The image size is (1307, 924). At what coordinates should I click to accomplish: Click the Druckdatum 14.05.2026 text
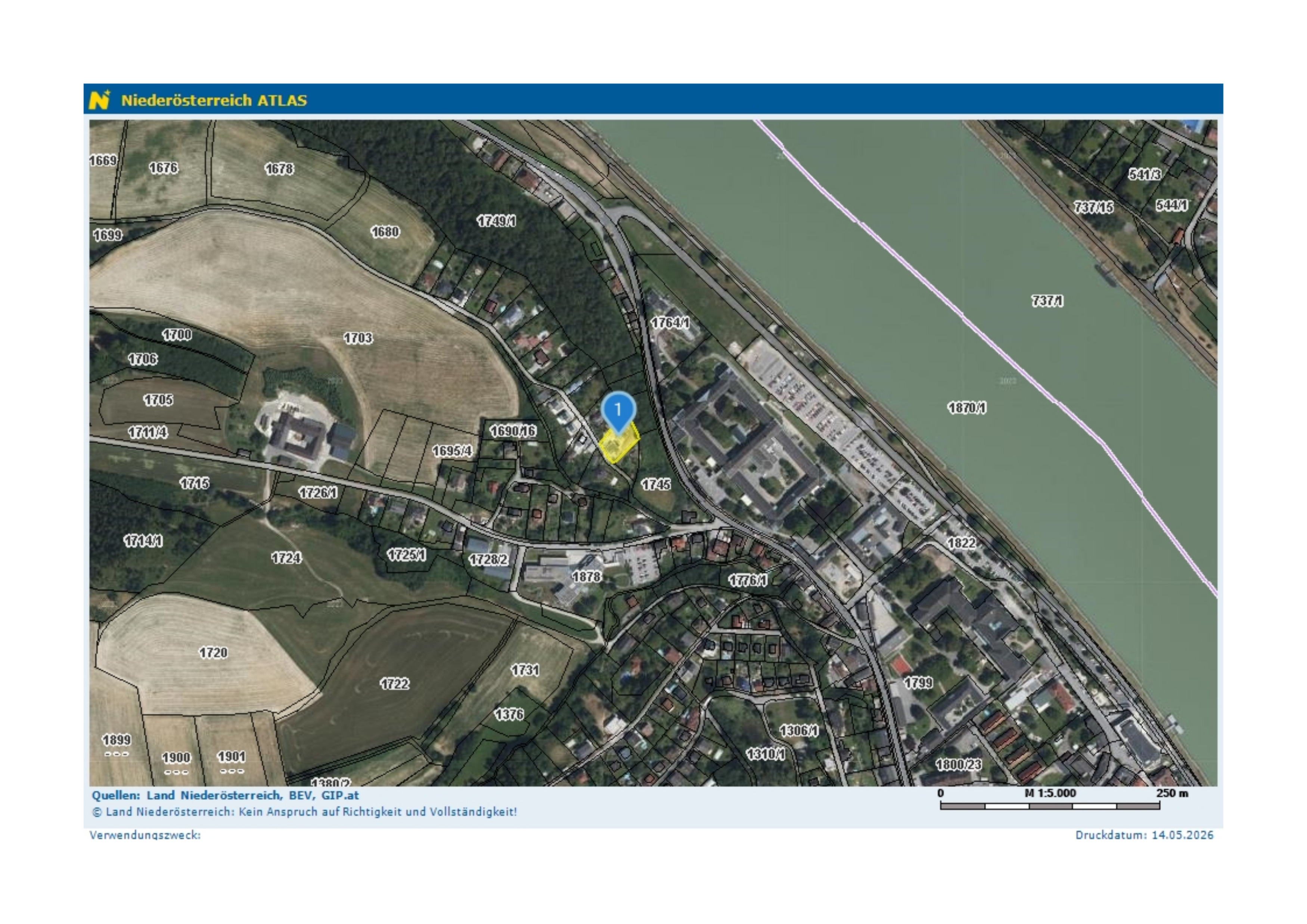tap(1144, 835)
